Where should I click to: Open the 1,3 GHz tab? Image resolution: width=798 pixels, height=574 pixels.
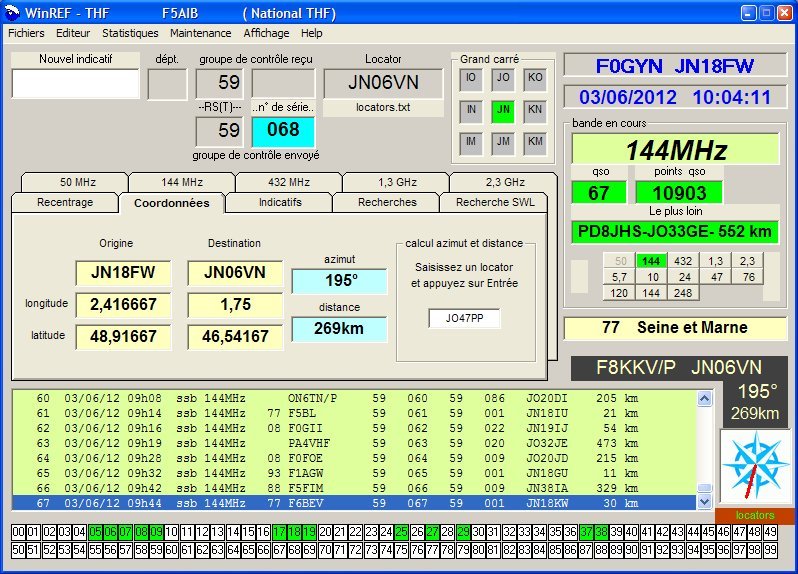[395, 182]
